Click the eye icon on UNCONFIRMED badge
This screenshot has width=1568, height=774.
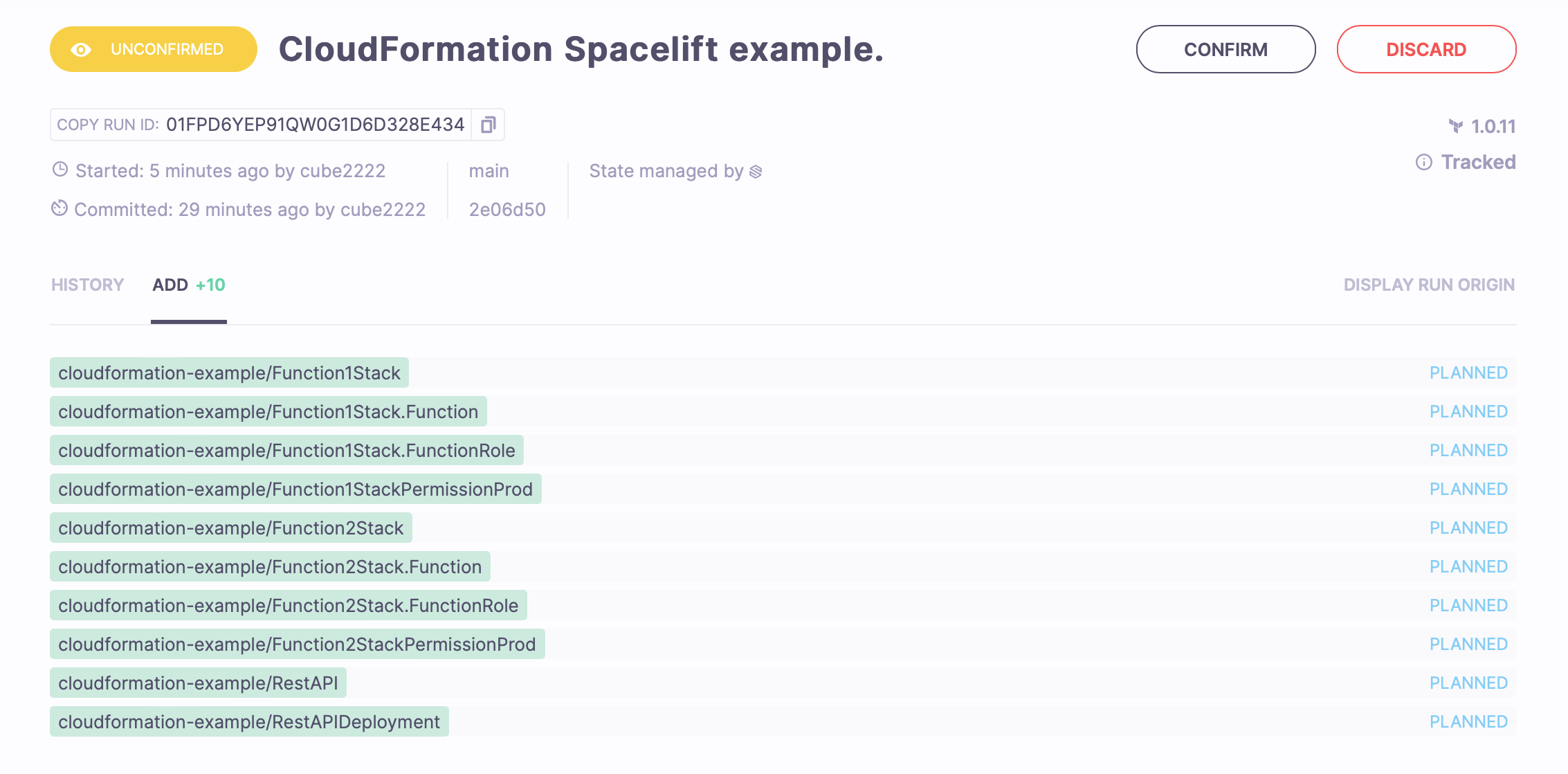coord(83,49)
